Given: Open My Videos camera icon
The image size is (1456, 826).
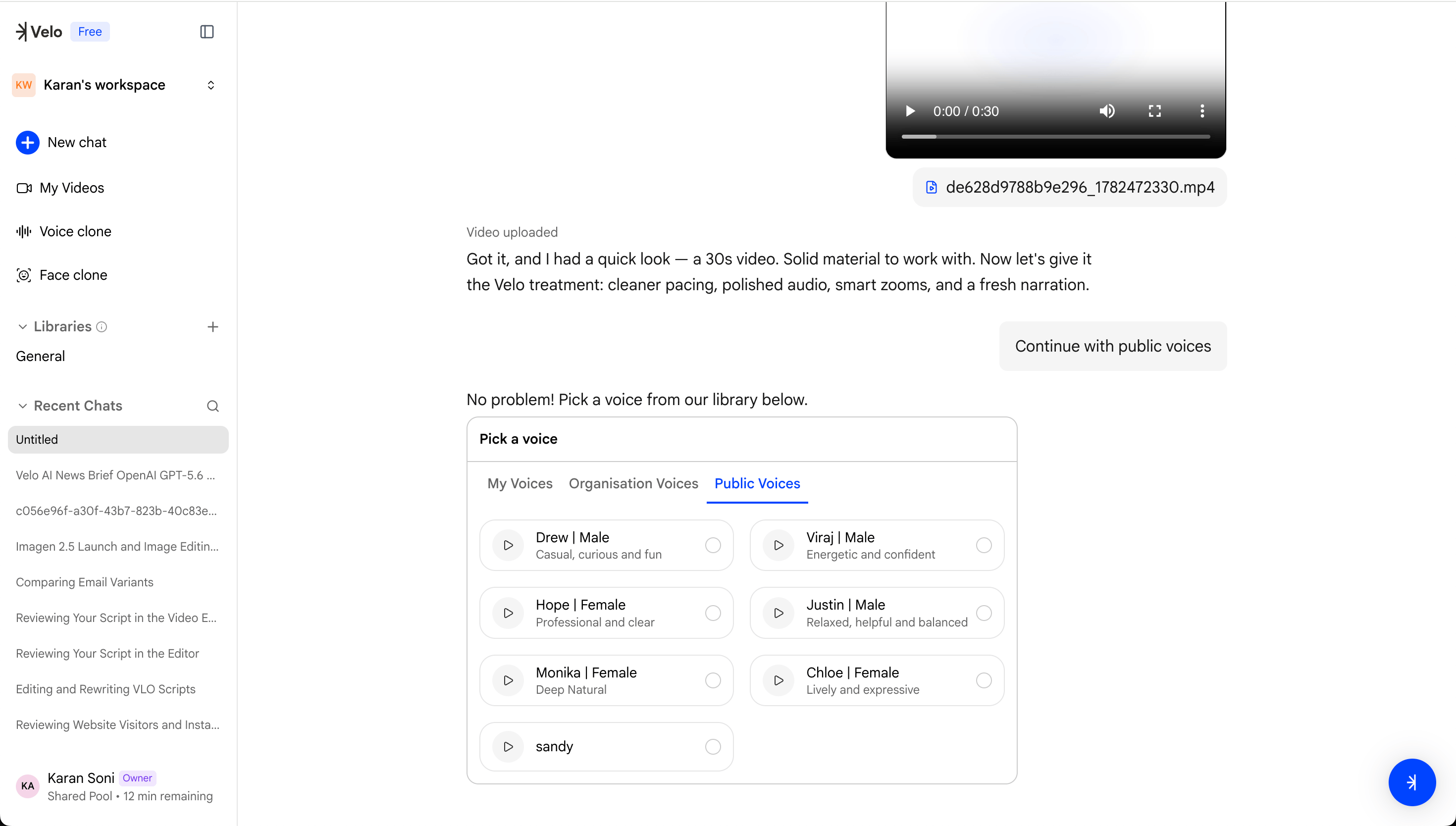Looking at the screenshot, I should [24, 188].
